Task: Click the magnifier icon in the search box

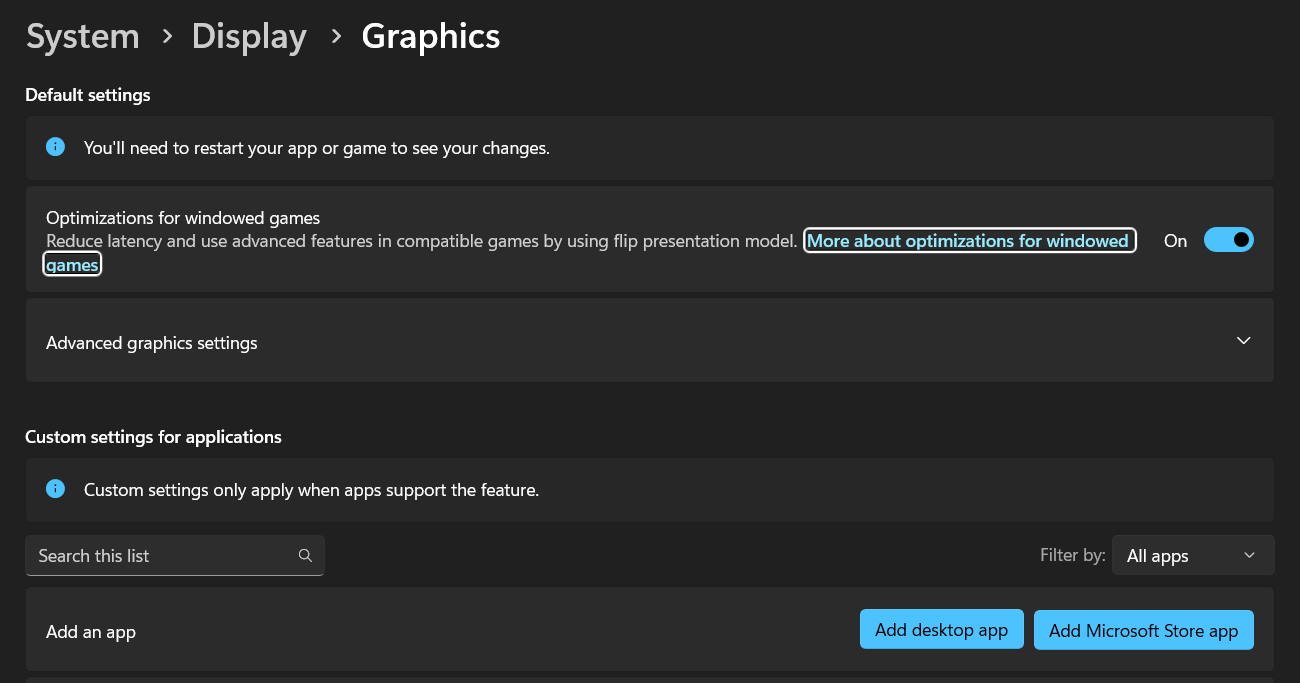Action: [305, 556]
